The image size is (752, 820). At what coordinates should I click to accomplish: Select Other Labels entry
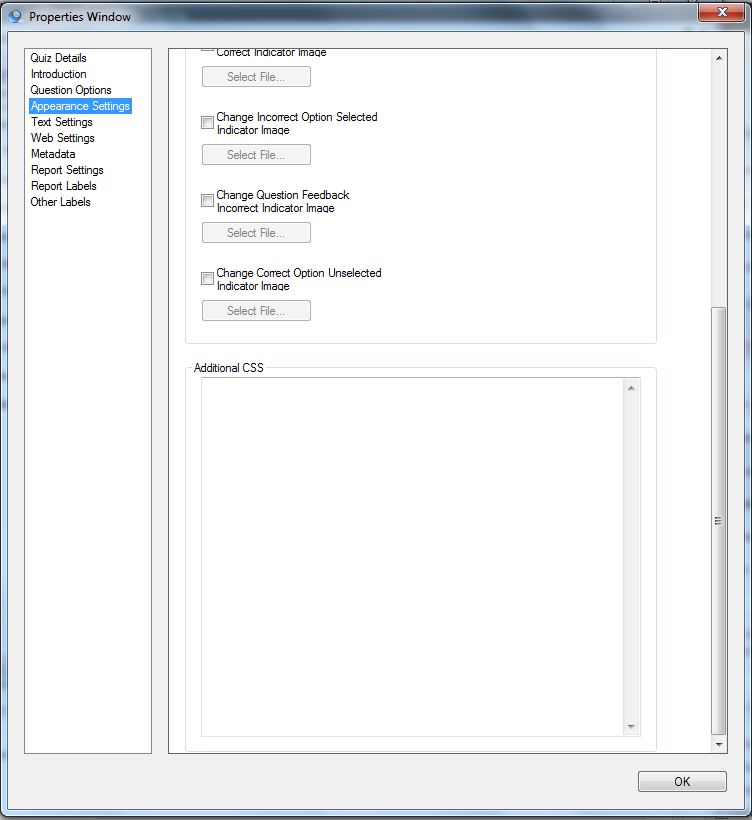coord(60,202)
